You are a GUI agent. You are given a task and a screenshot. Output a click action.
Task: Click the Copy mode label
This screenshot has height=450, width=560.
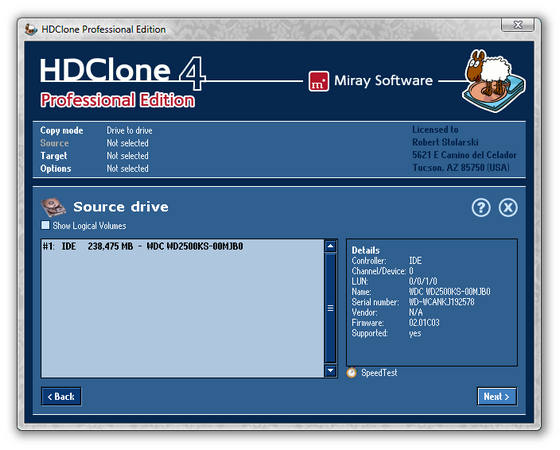(x=62, y=130)
